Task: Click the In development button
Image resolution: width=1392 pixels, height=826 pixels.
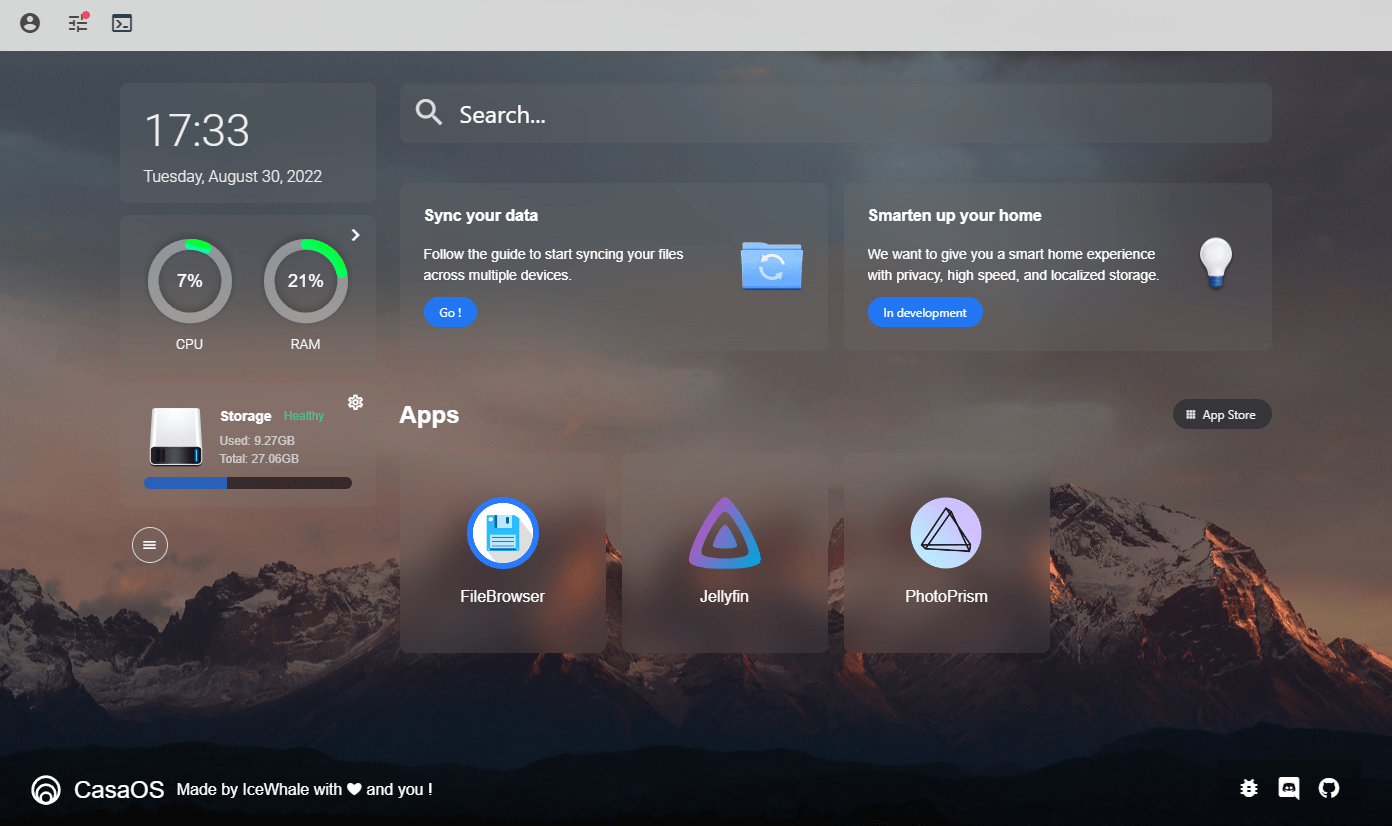Action: [x=925, y=313]
